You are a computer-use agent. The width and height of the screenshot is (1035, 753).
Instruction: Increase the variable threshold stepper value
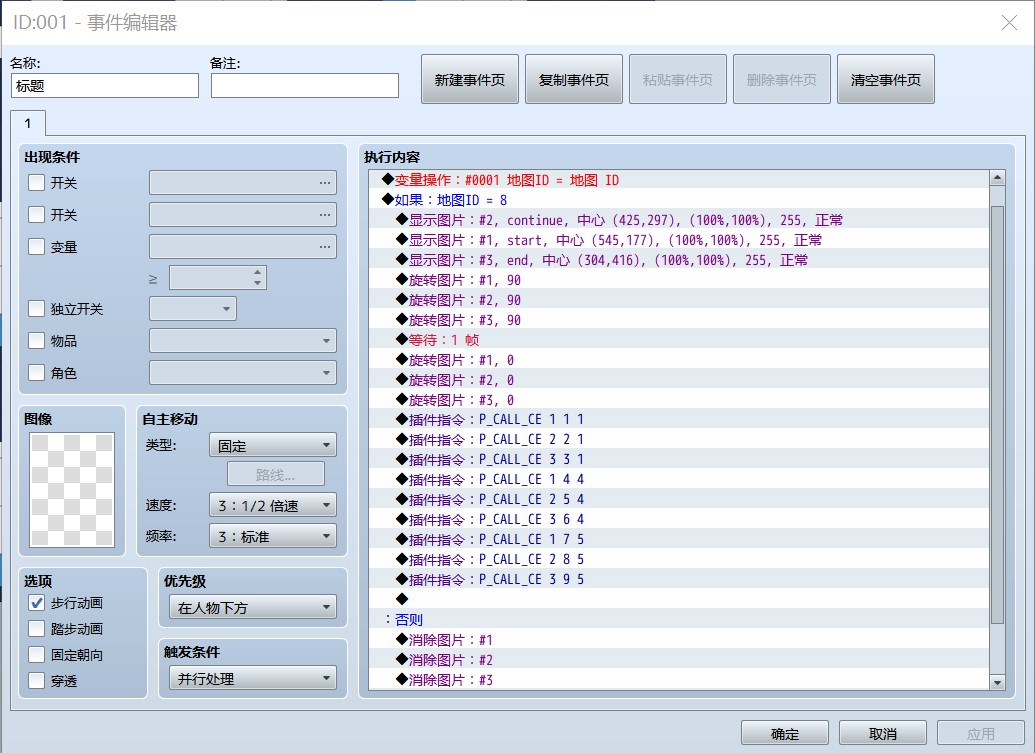(x=257, y=273)
